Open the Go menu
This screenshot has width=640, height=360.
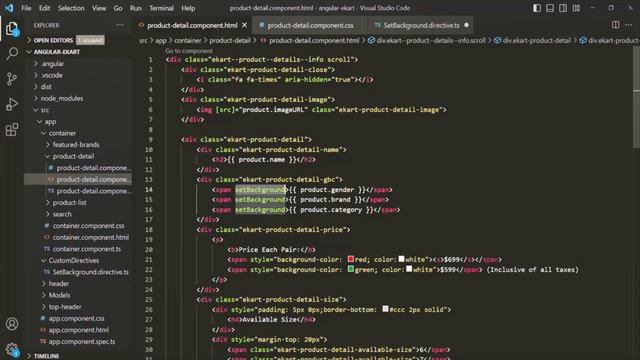click(x=118, y=8)
